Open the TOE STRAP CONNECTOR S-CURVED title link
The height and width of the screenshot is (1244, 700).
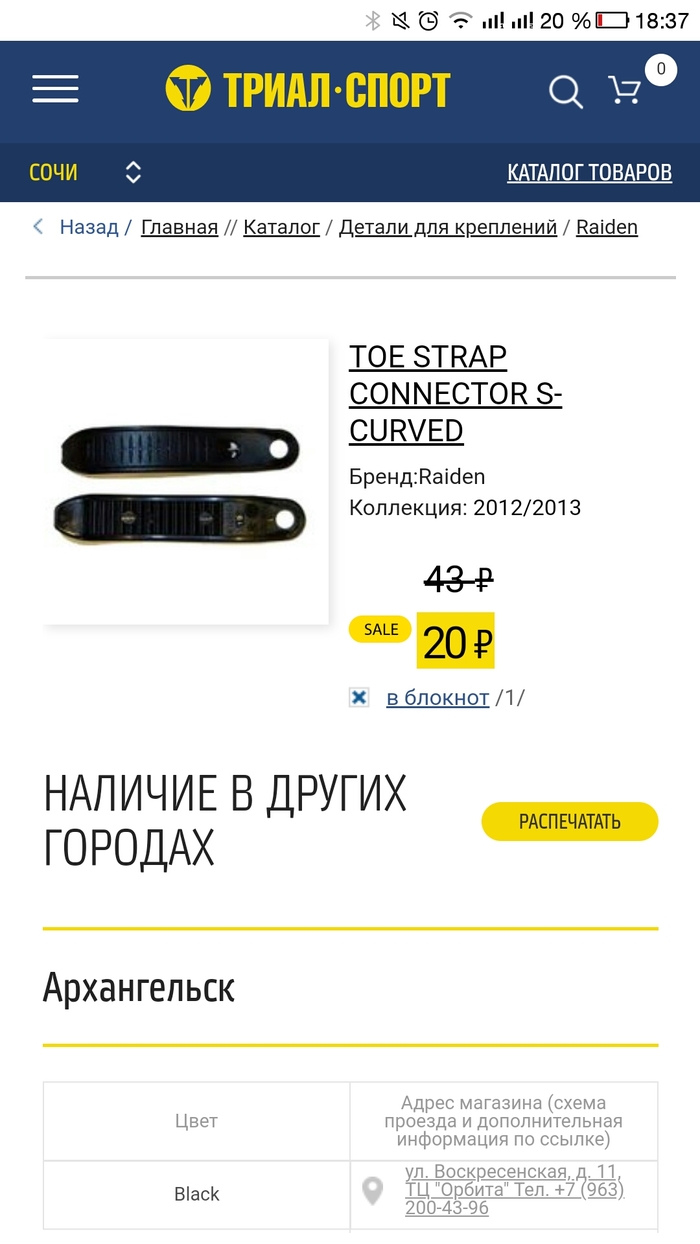(456, 394)
